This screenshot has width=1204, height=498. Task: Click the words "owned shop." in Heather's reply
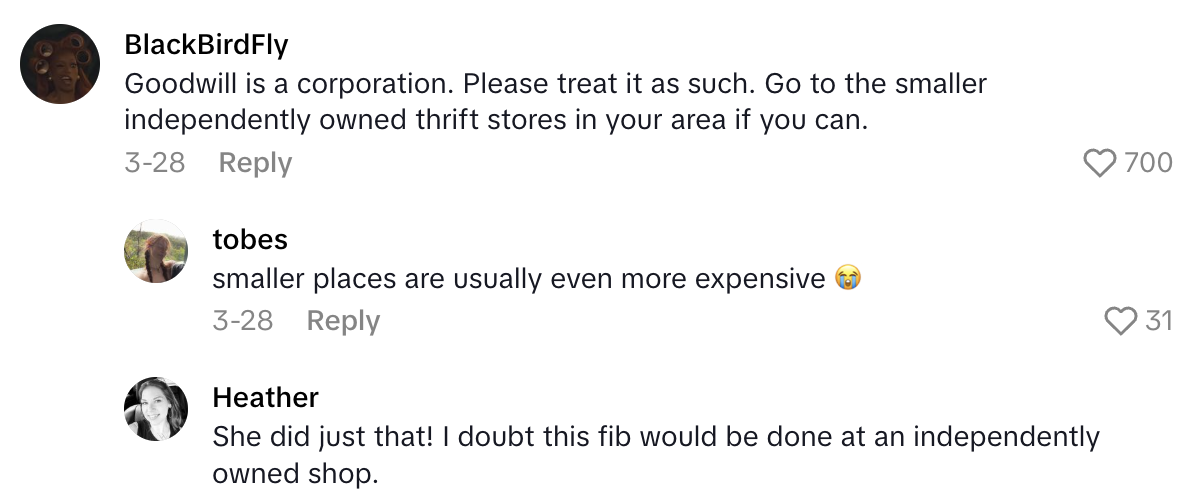click(x=295, y=474)
